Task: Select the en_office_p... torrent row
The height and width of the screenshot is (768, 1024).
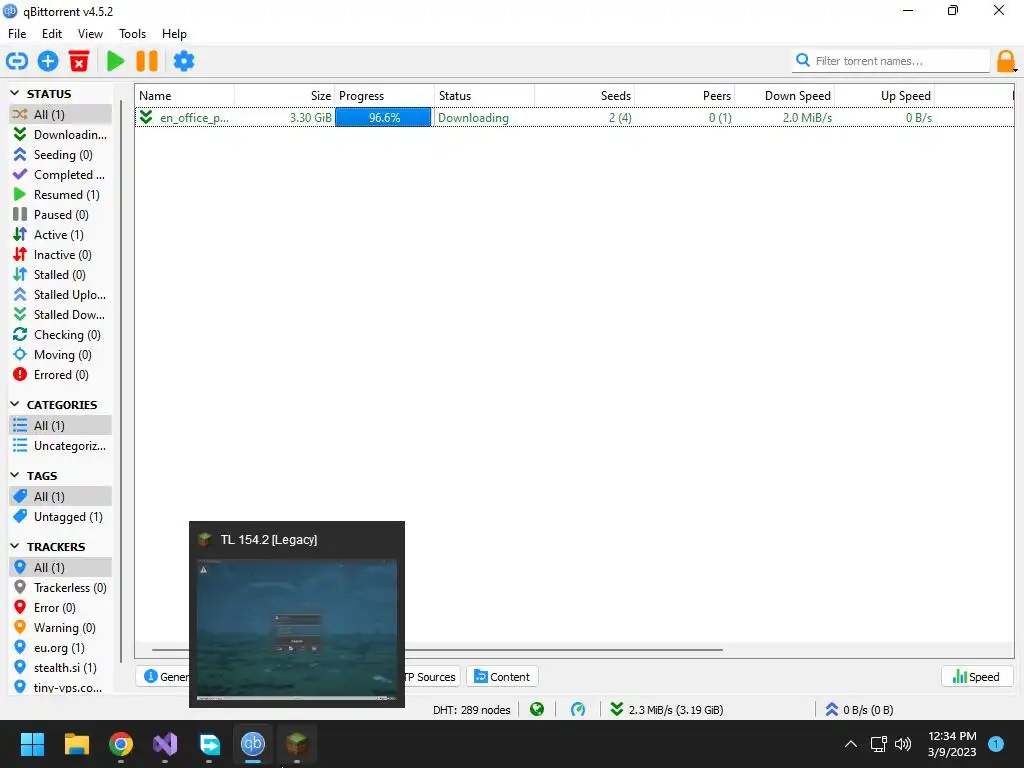Action: tap(575, 118)
